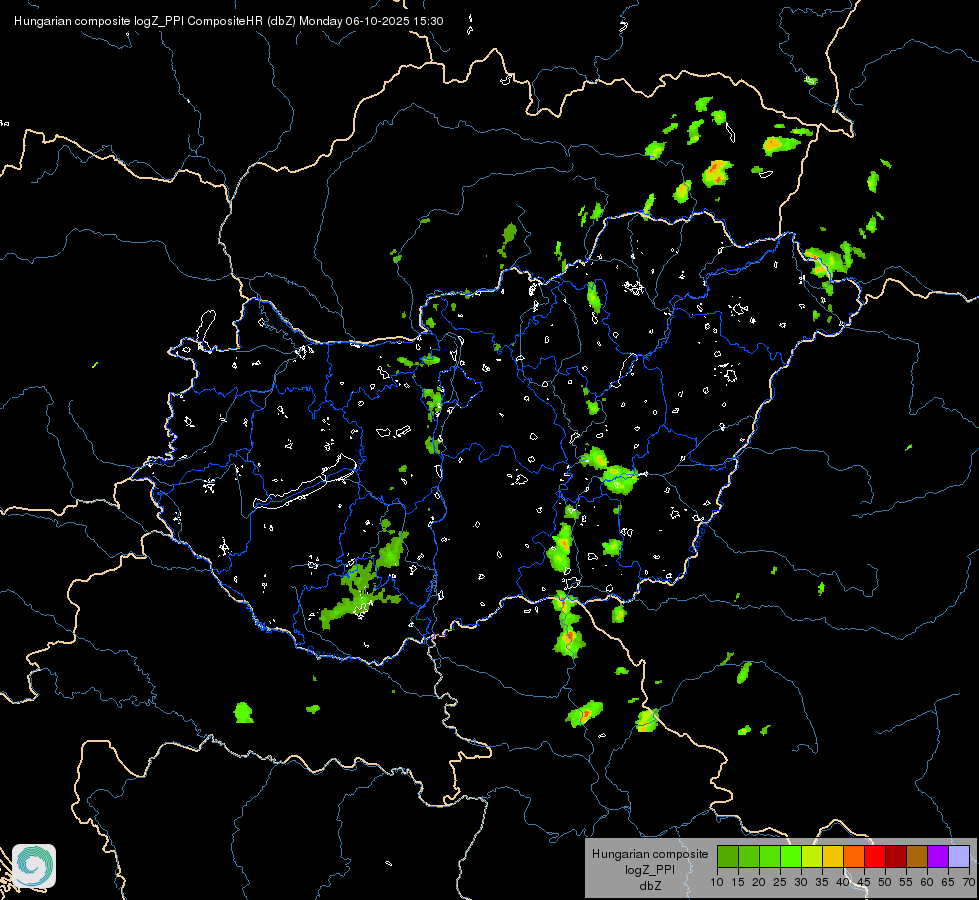Click the legend unit label 'dbZ'
This screenshot has height=900, width=979.
(x=650, y=886)
